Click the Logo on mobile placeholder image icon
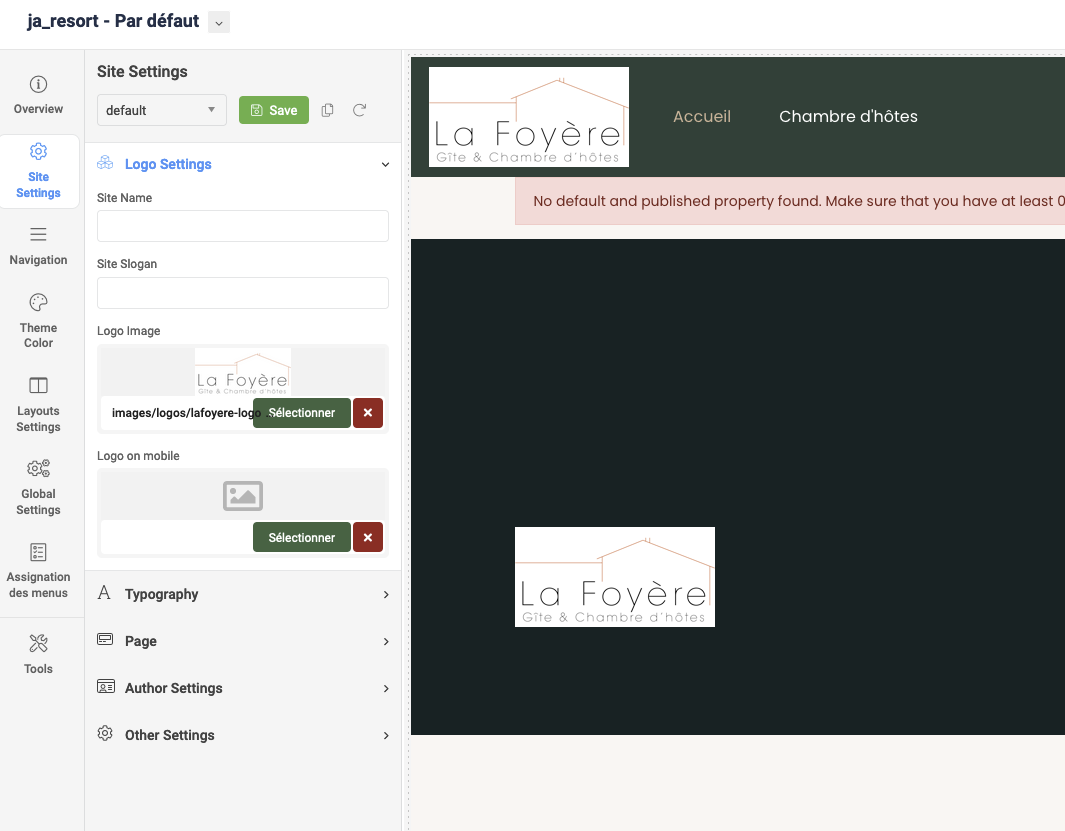This screenshot has width=1065, height=831. tap(243, 495)
